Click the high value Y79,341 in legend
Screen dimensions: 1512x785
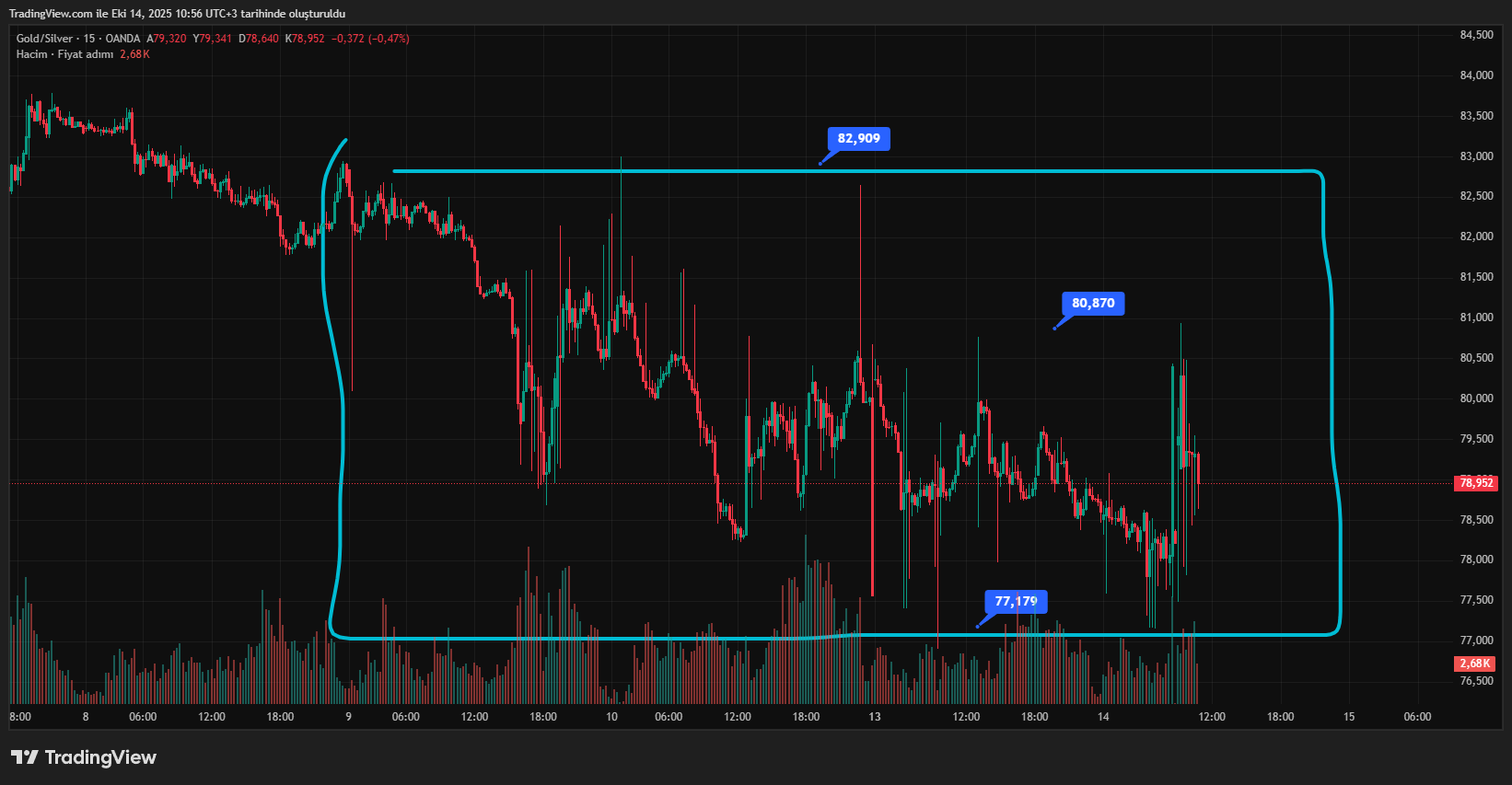[213, 39]
